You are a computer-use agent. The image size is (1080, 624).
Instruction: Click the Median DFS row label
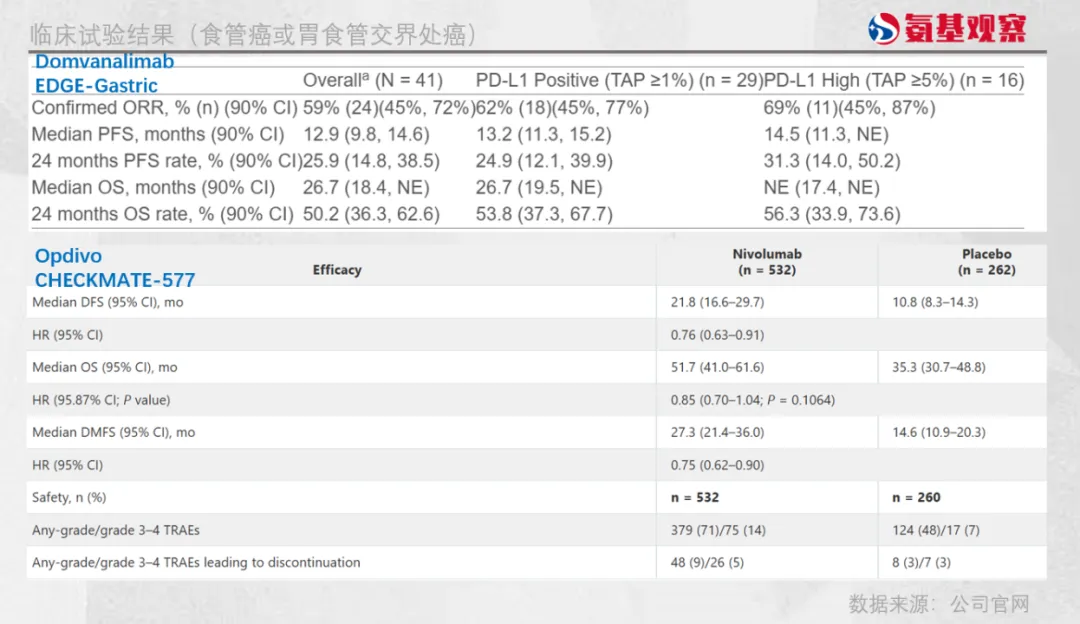(x=108, y=302)
